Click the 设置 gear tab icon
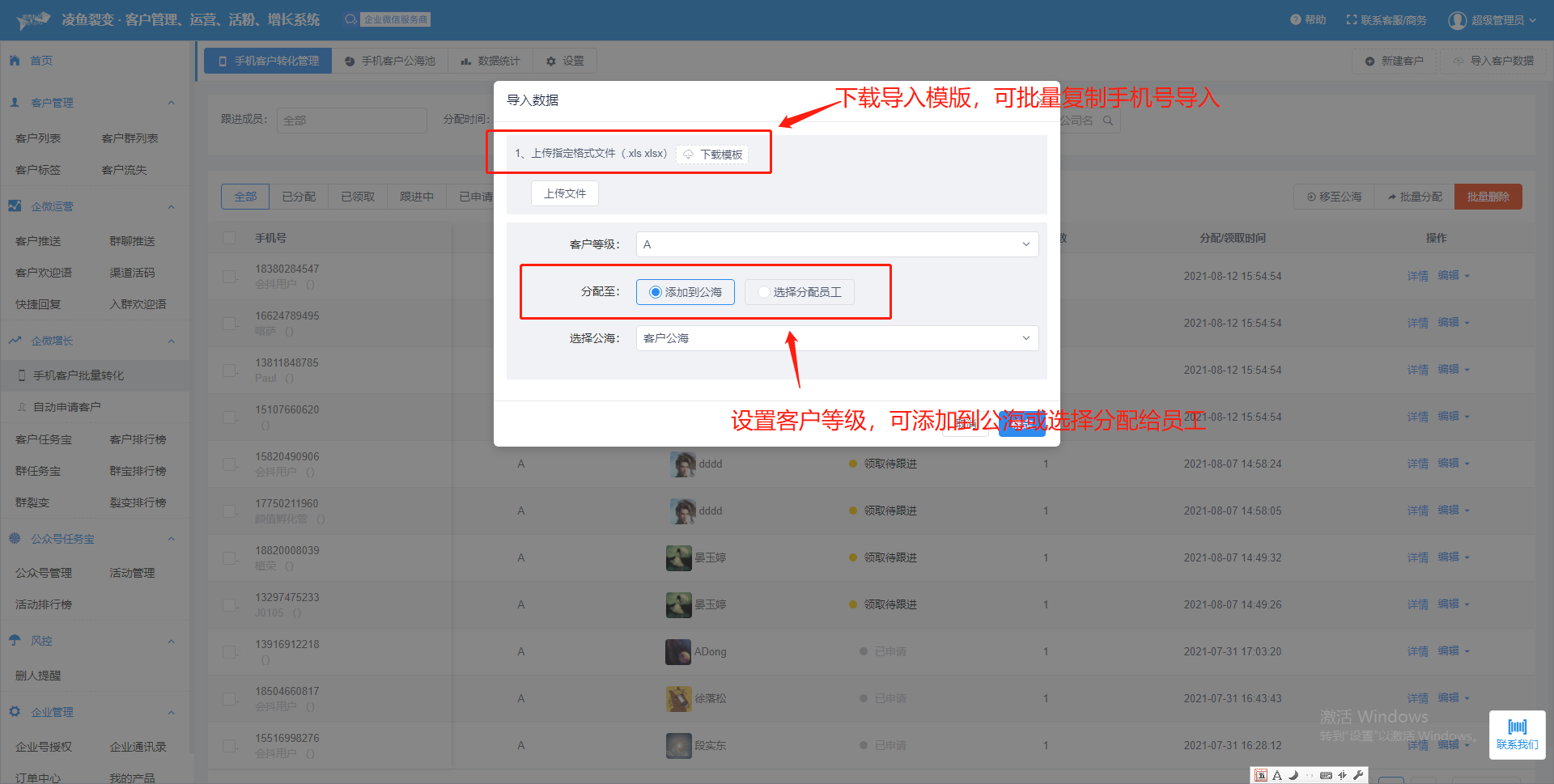The width and height of the screenshot is (1554, 784). click(x=551, y=61)
